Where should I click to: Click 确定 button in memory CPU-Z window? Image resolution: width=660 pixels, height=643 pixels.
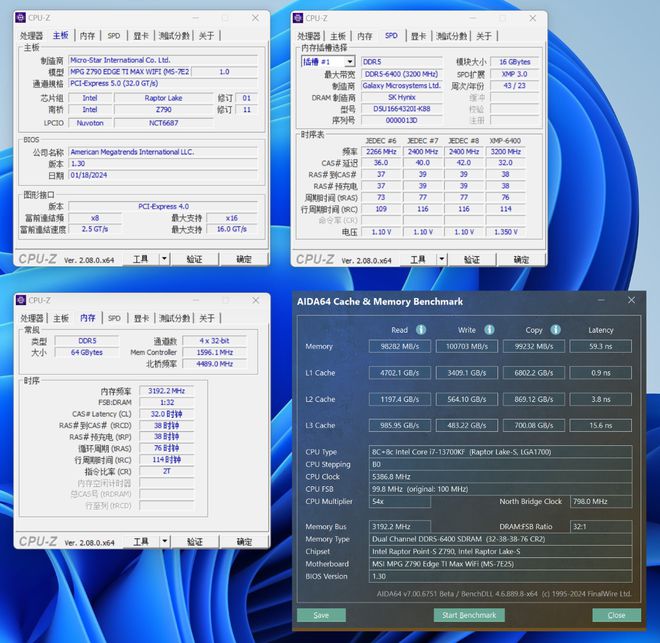point(244,541)
